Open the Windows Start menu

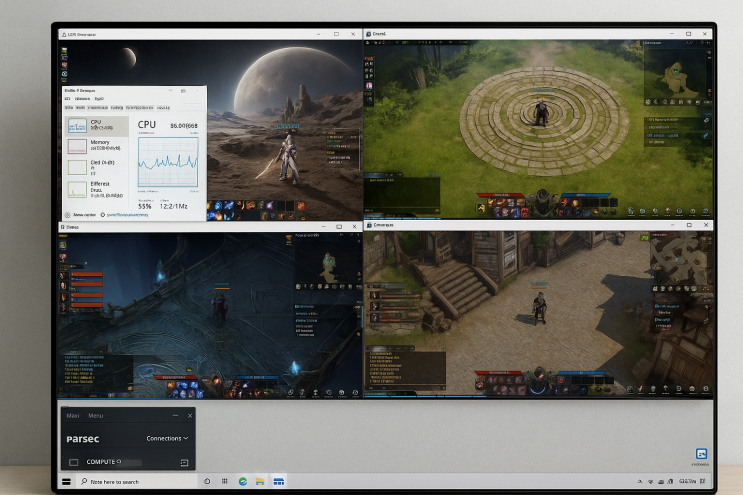pyautogui.click(x=66, y=482)
